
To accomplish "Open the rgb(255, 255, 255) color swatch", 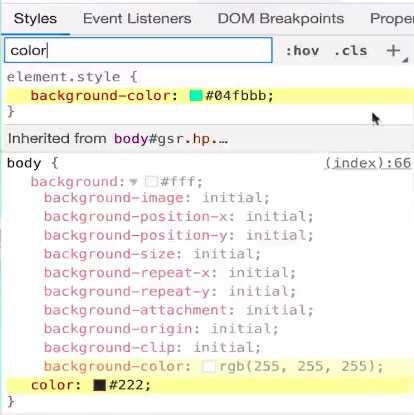I will click(209, 366).
